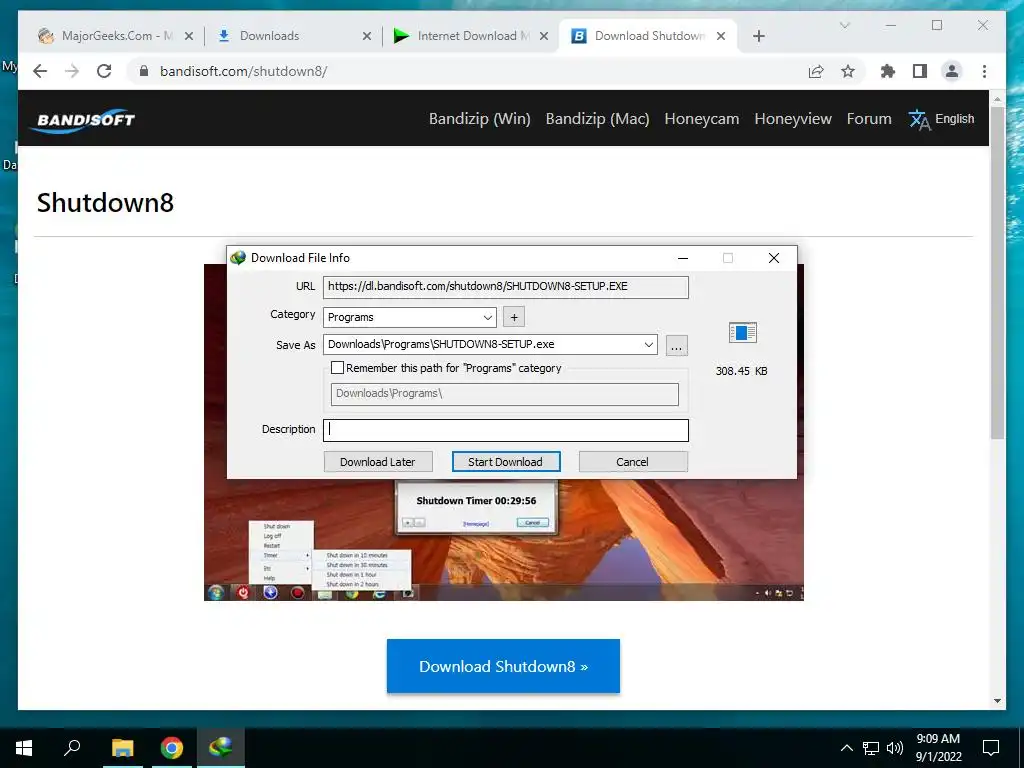Click the file type icon above 308.45 KB
Image resolution: width=1024 pixels, height=768 pixels.
pos(743,332)
